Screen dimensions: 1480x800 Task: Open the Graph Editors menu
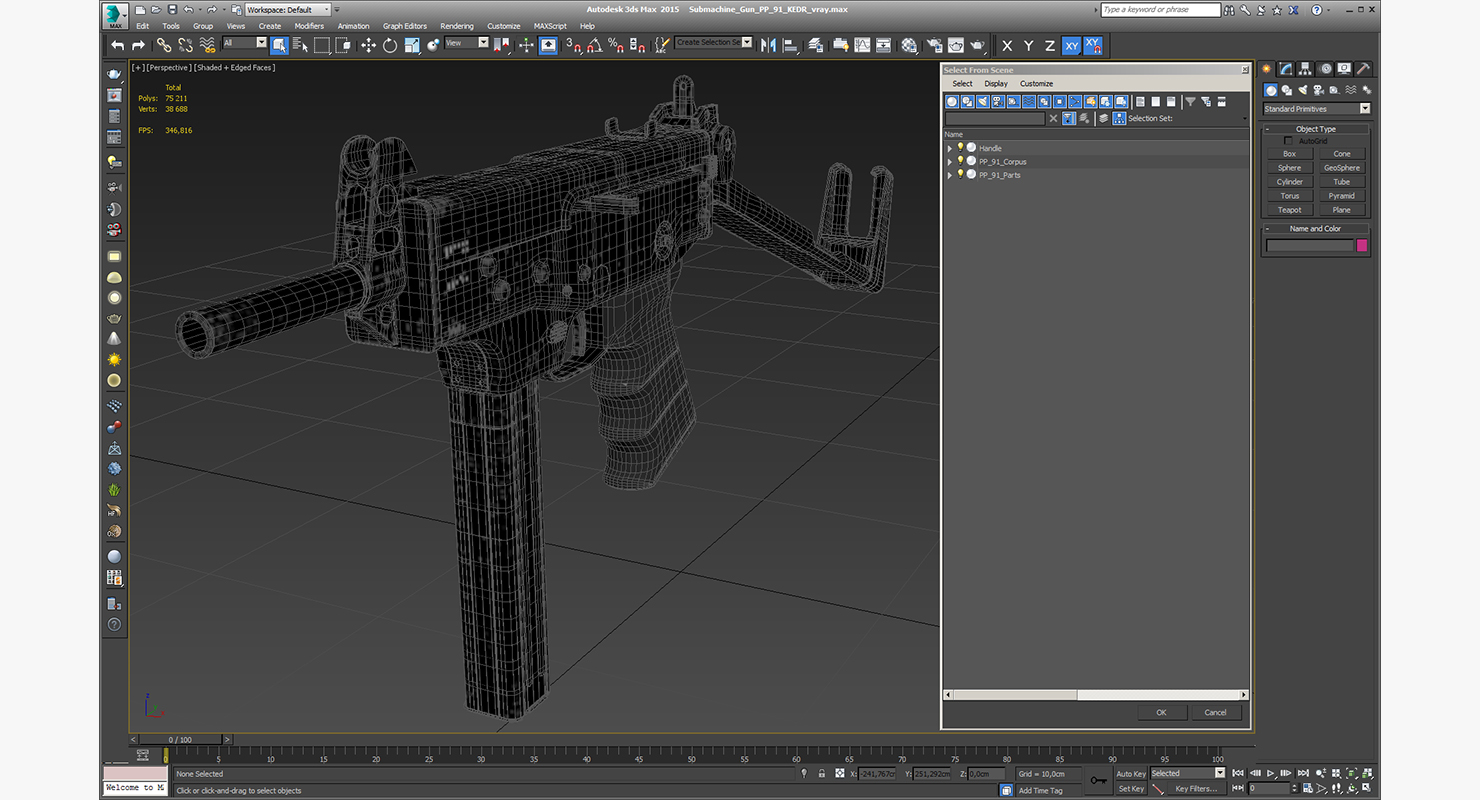point(405,26)
